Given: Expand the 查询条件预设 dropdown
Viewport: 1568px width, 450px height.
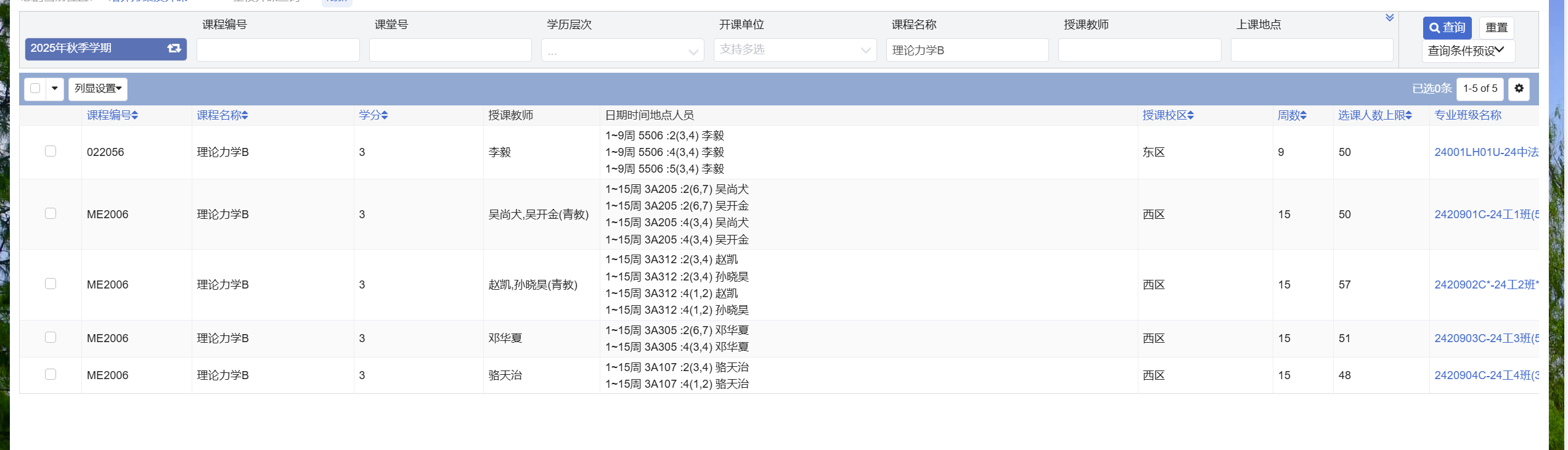Looking at the screenshot, I should pyautogui.click(x=1467, y=51).
